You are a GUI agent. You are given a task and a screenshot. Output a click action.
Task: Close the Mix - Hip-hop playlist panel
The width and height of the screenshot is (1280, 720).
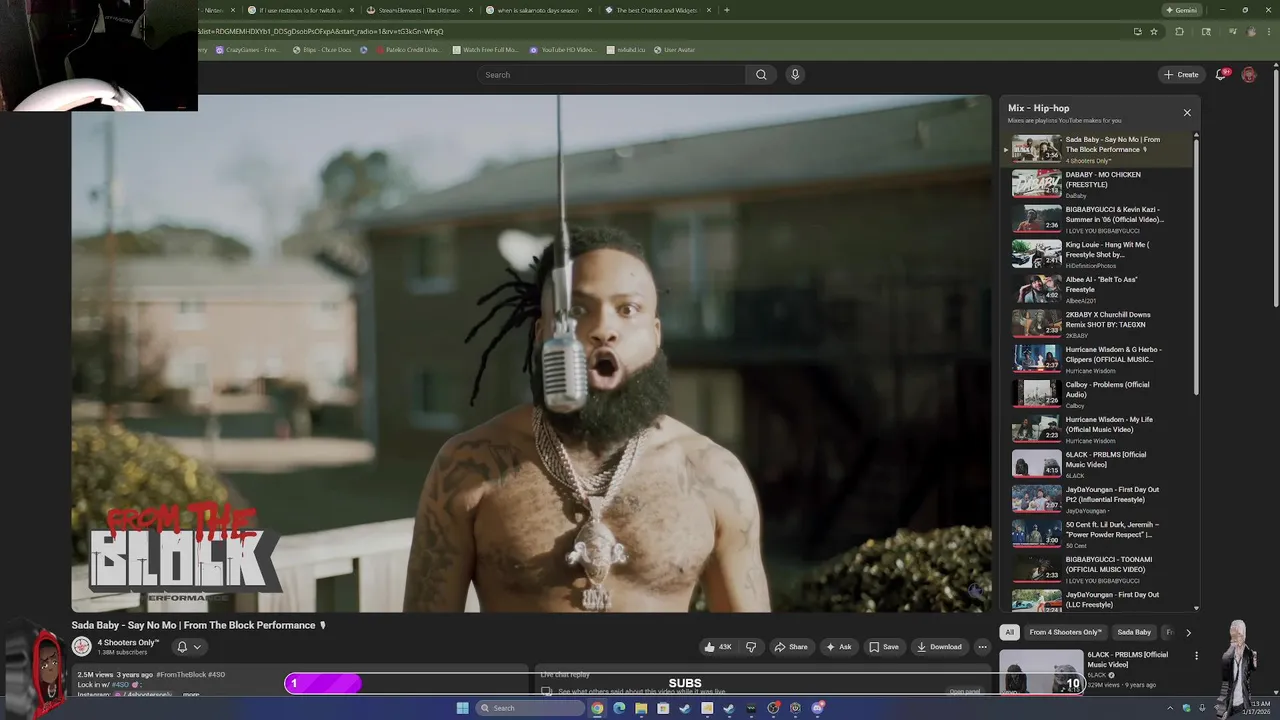coord(1187,113)
